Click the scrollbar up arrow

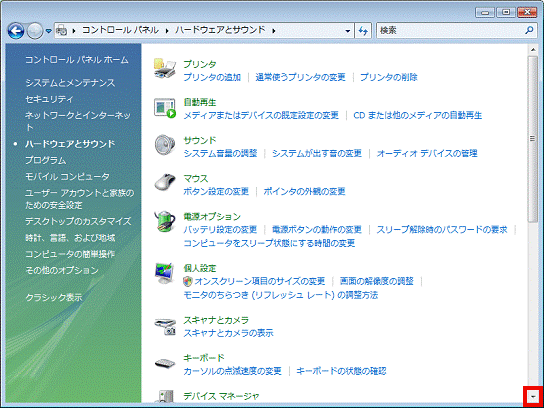point(533,50)
